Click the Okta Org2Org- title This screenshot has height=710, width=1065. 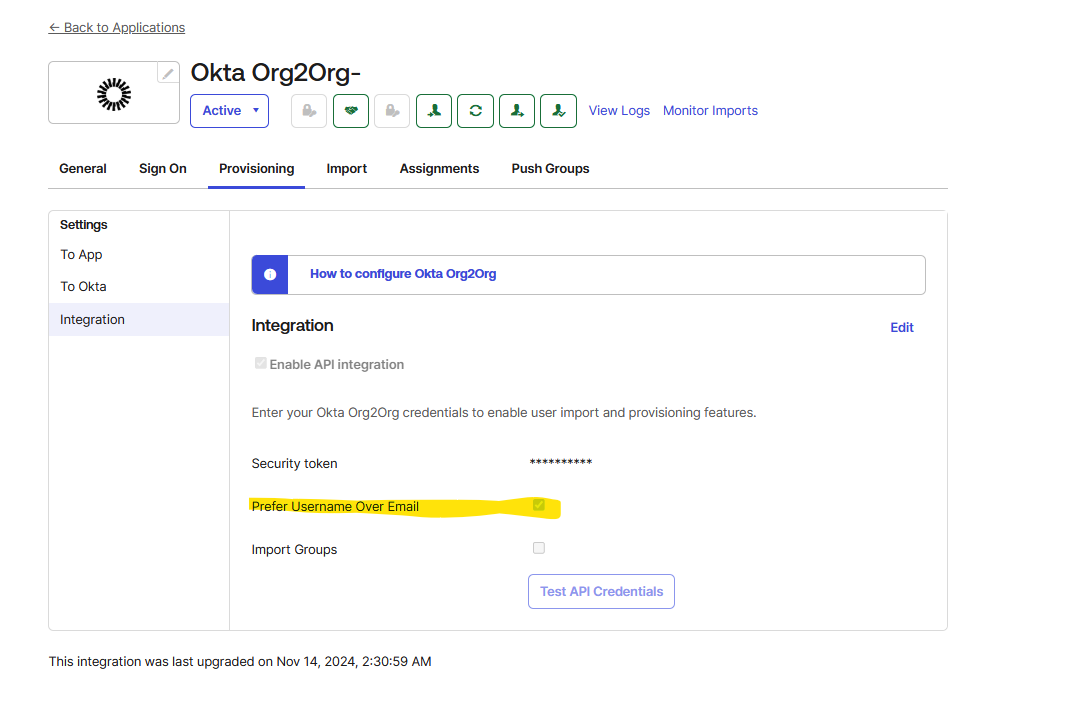click(x=275, y=72)
